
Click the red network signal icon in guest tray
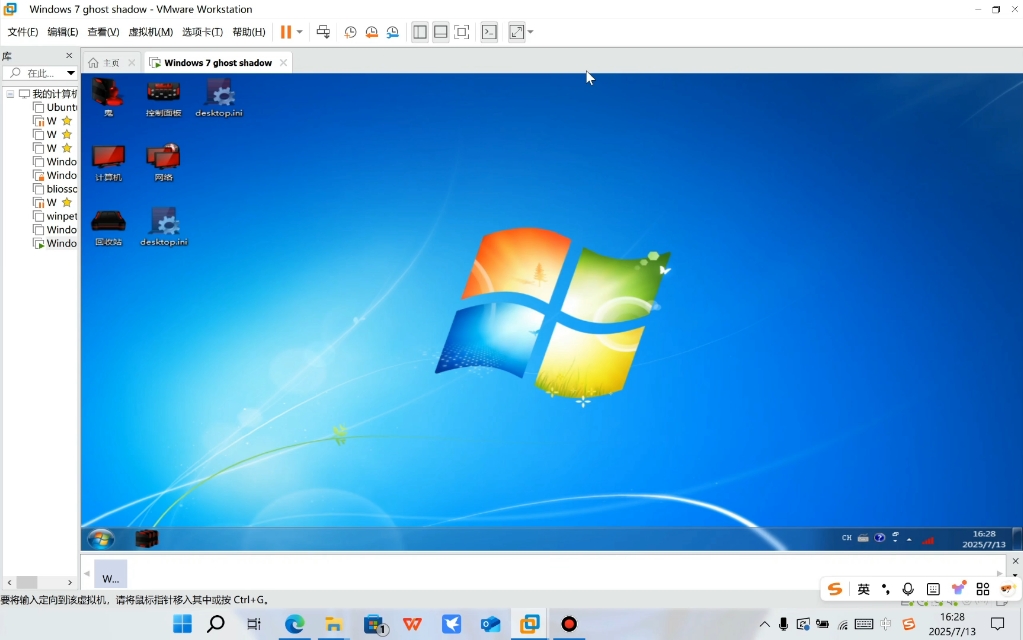tap(928, 540)
